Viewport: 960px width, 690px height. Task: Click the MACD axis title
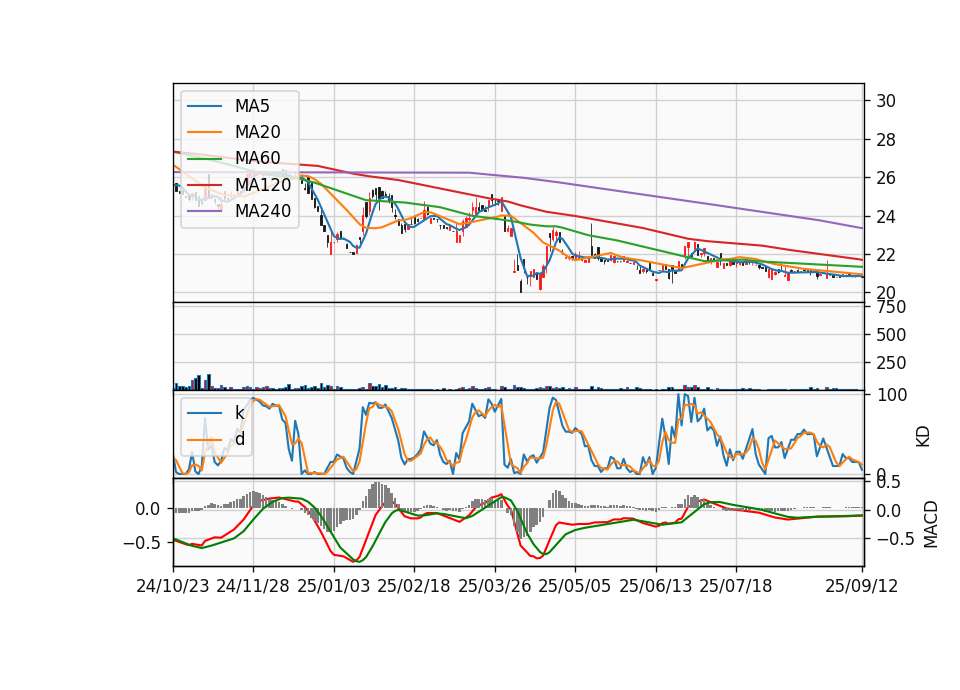pyautogui.click(x=931, y=524)
